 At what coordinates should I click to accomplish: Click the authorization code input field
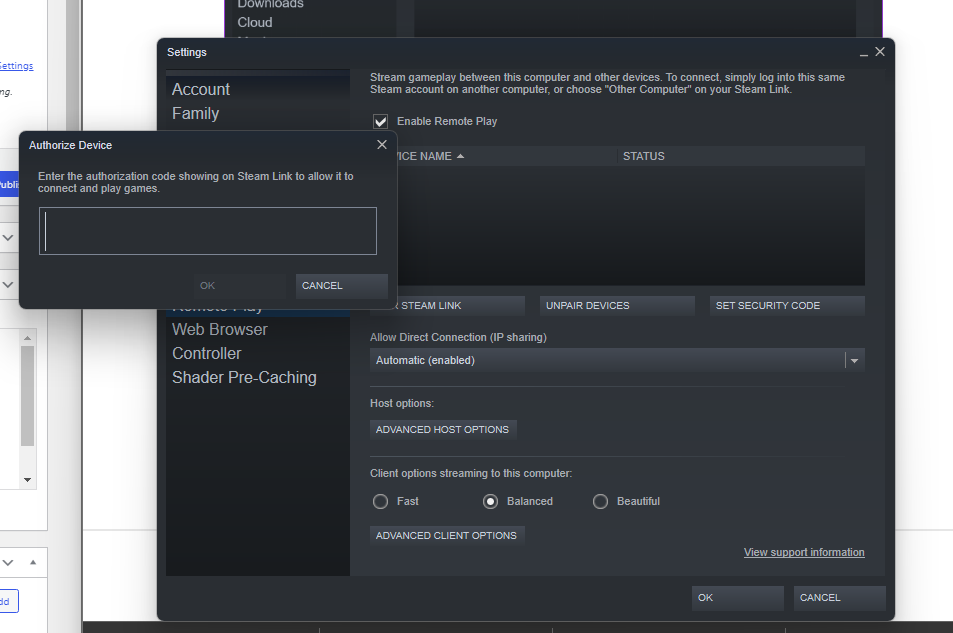pos(208,231)
